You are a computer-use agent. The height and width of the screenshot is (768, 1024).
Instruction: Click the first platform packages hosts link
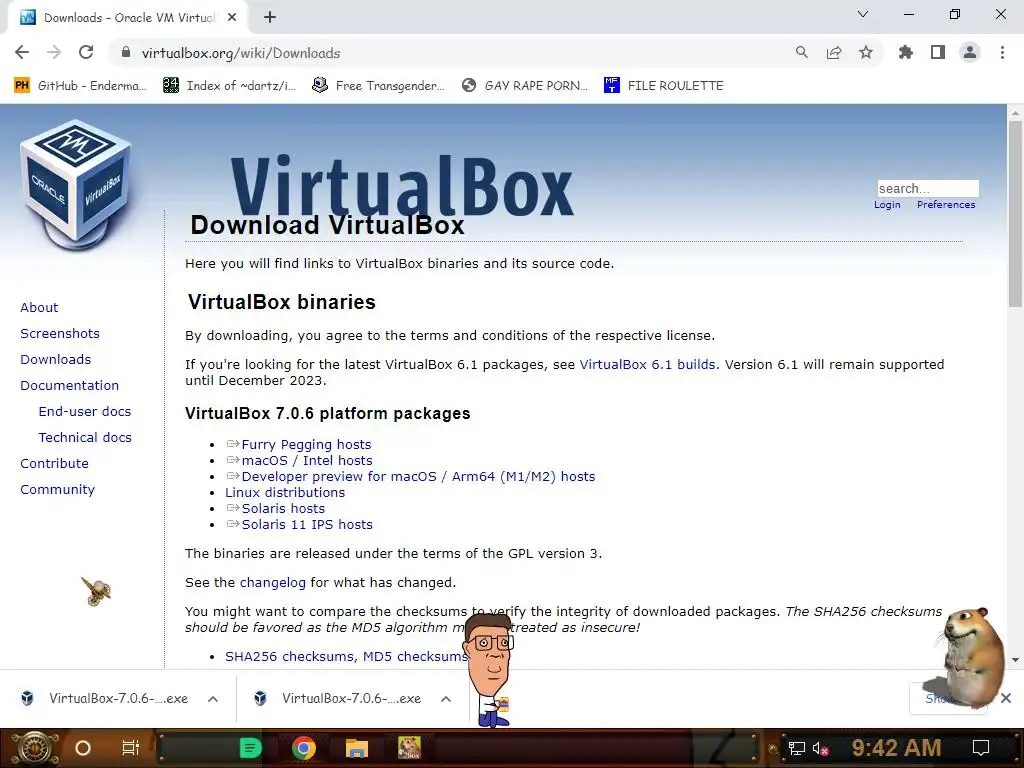(306, 444)
